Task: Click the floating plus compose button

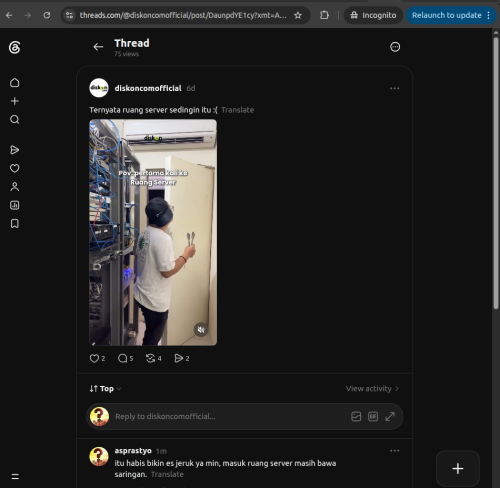Action: (458, 469)
